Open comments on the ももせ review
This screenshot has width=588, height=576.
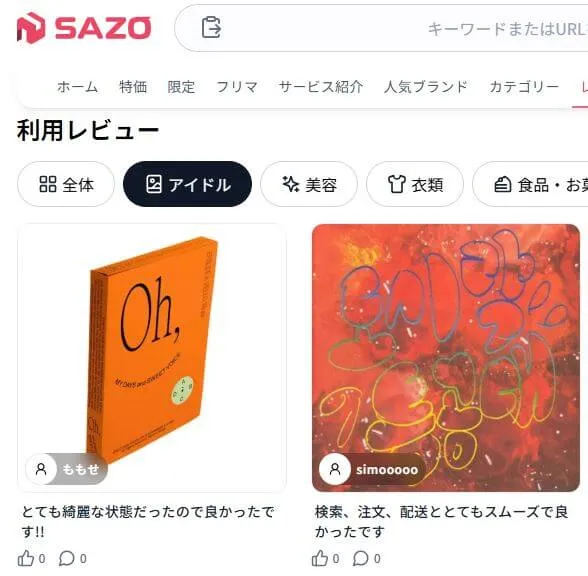coord(66,558)
